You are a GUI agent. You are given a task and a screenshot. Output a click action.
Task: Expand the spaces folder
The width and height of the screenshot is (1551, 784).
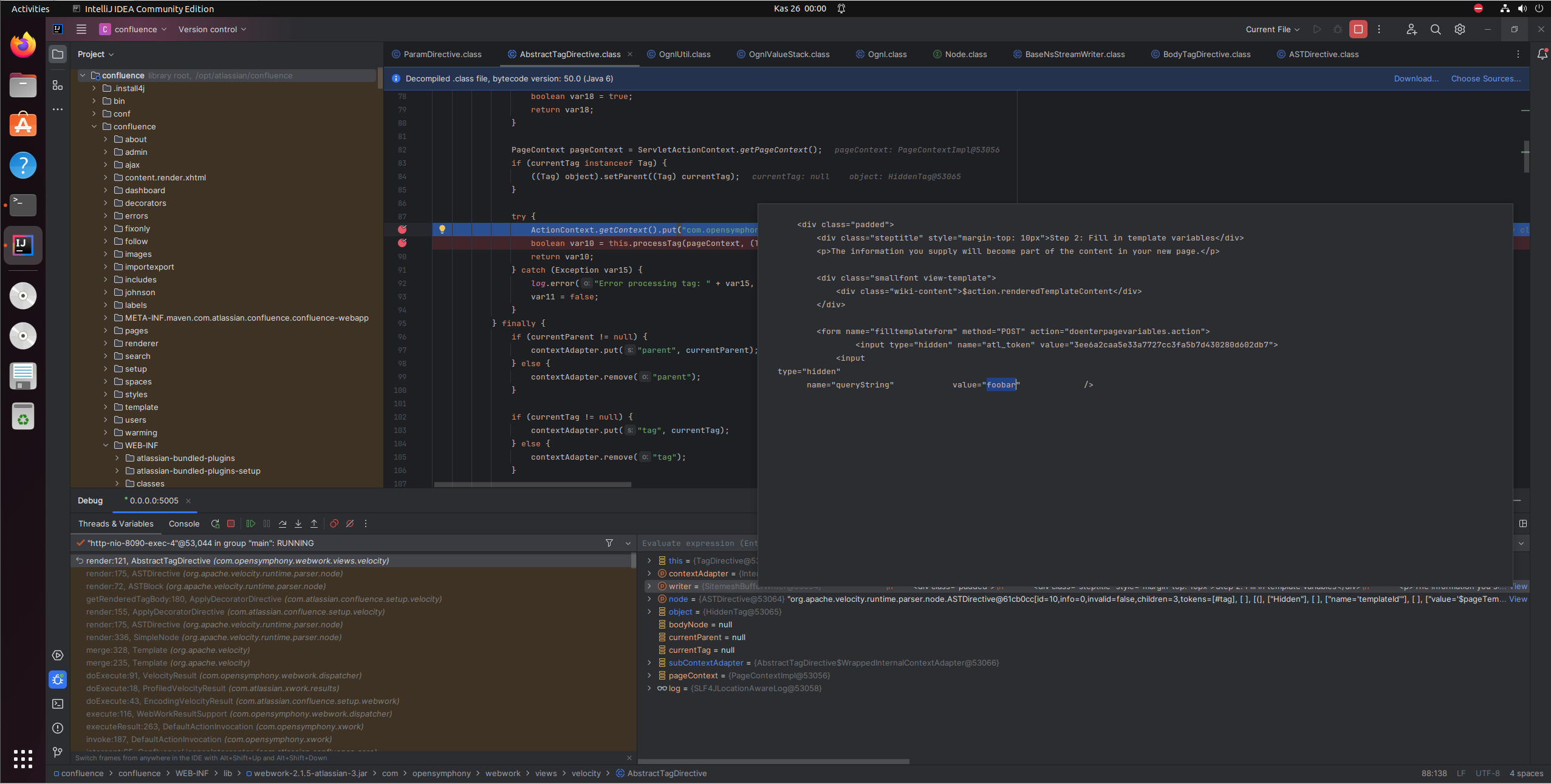point(106,381)
